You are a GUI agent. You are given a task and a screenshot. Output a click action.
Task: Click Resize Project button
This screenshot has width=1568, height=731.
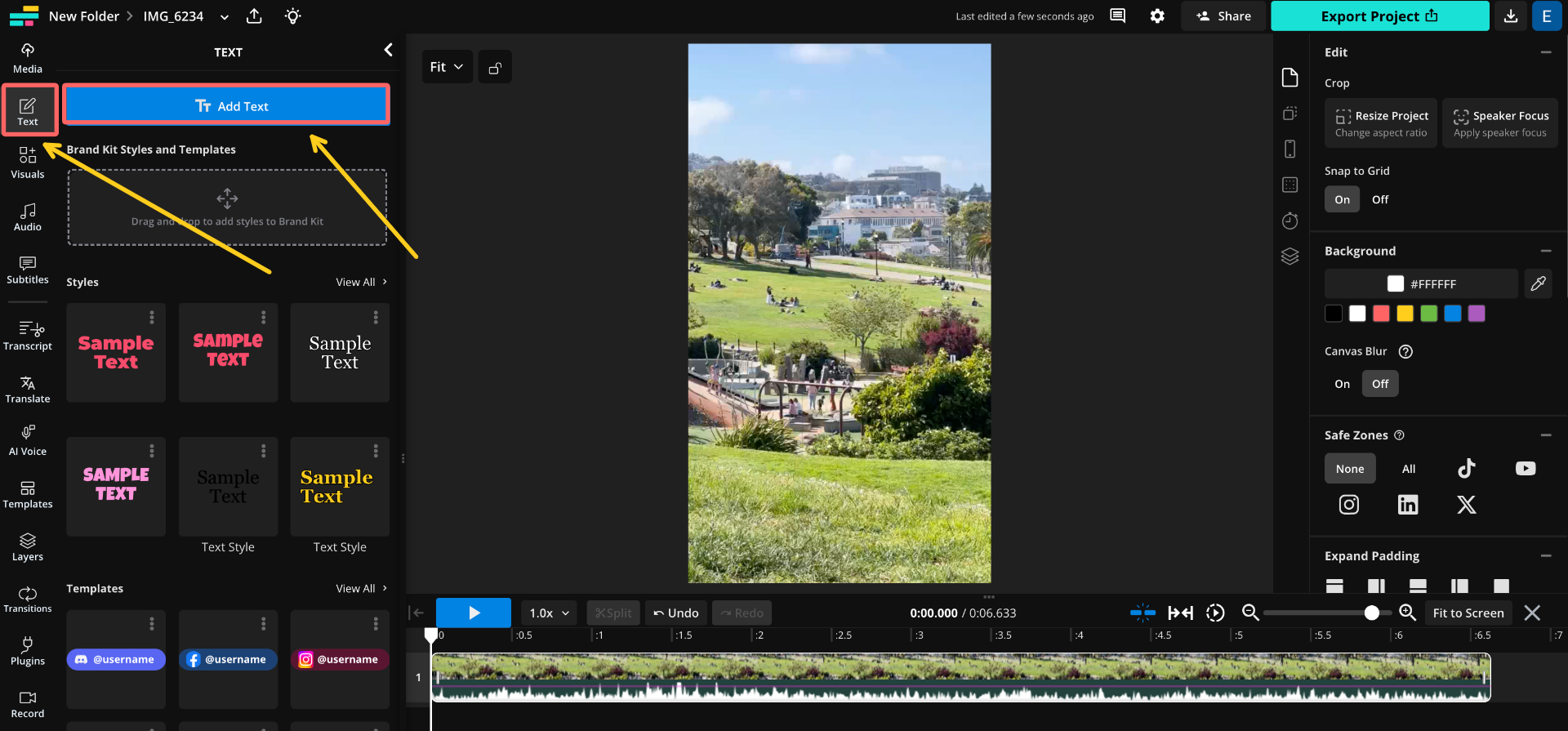pyautogui.click(x=1381, y=123)
